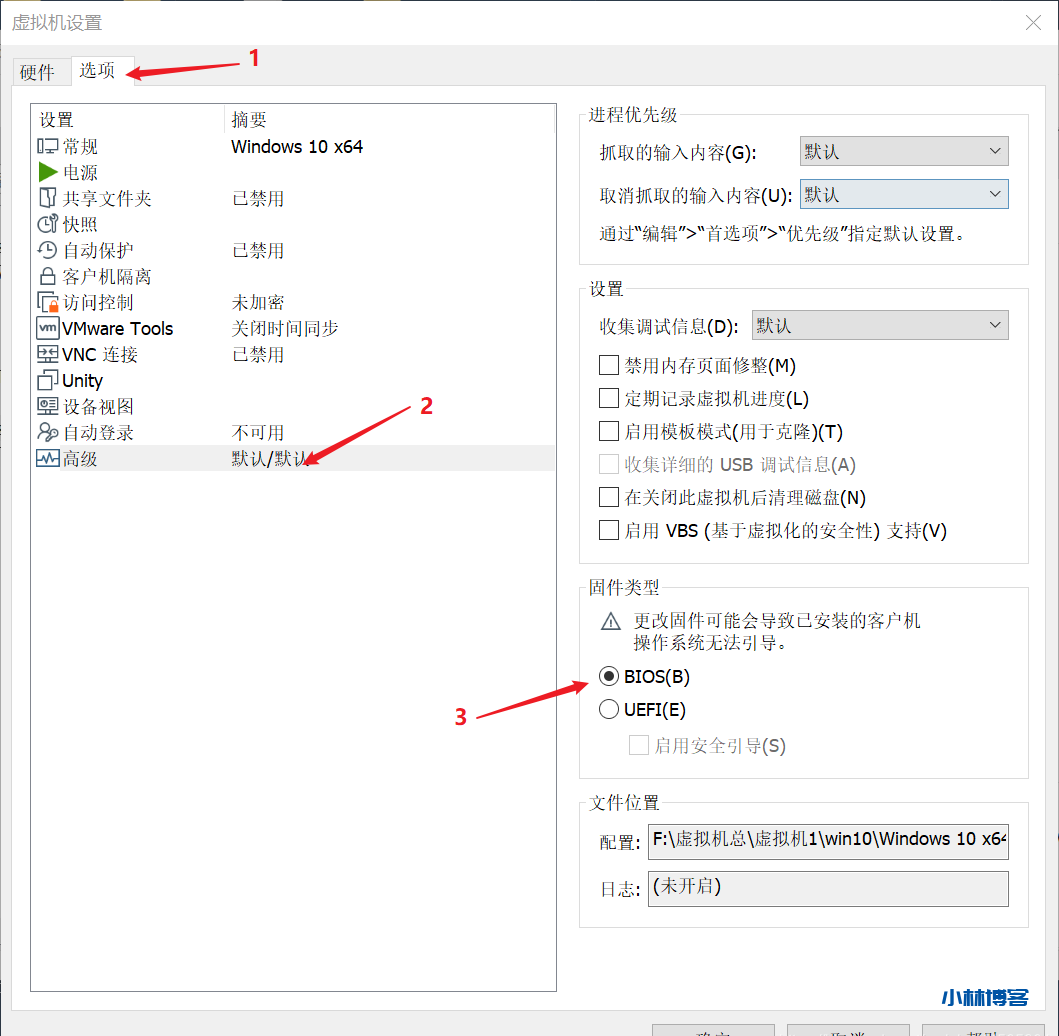Select the UEFI(E) firmware radio button
Screen dimensions: 1059x1036
pyautogui.click(x=609, y=710)
